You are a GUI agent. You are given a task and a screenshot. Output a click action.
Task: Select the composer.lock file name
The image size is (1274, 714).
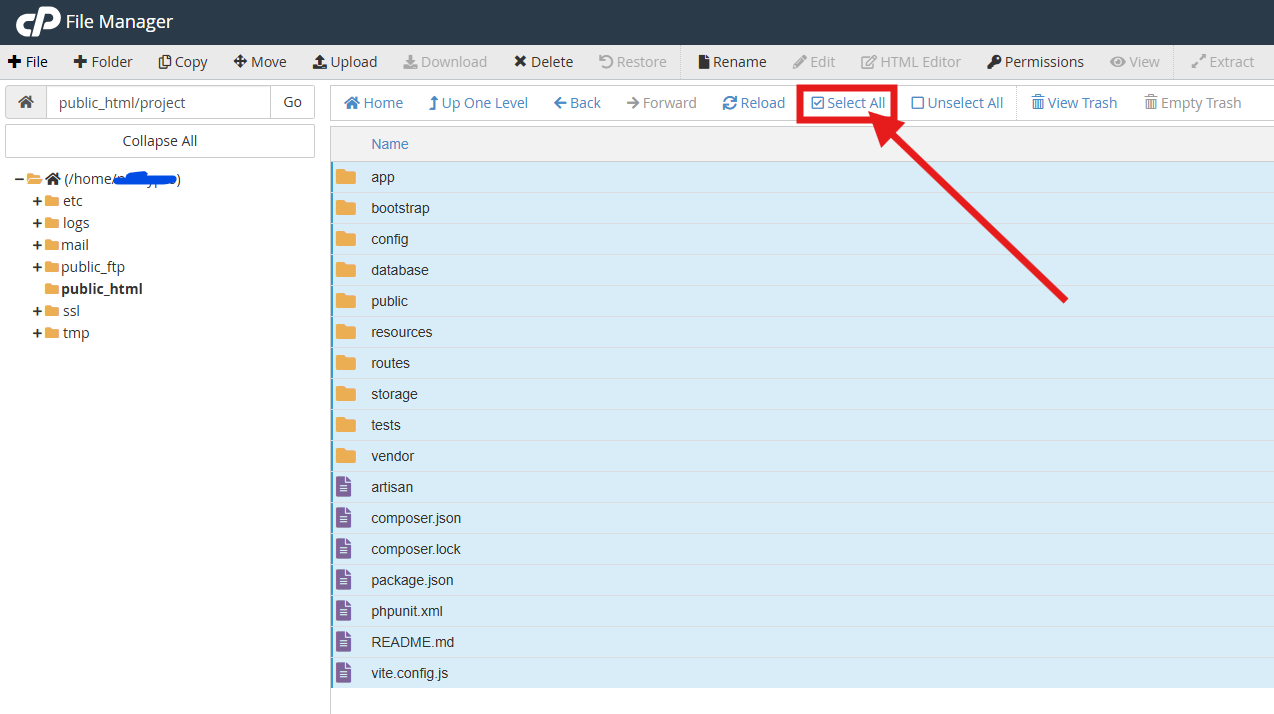coord(416,549)
